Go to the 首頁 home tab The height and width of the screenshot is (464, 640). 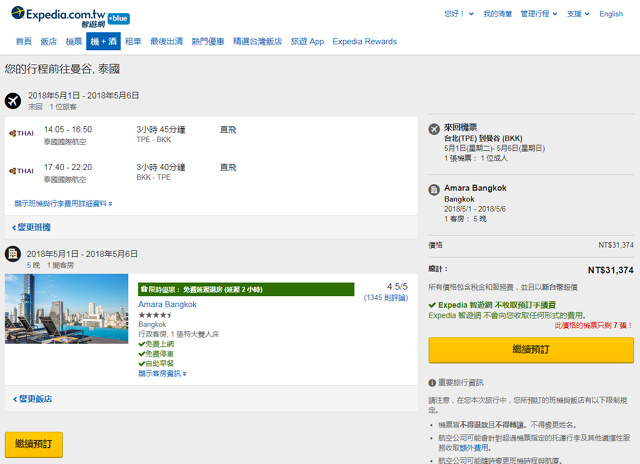(x=24, y=41)
